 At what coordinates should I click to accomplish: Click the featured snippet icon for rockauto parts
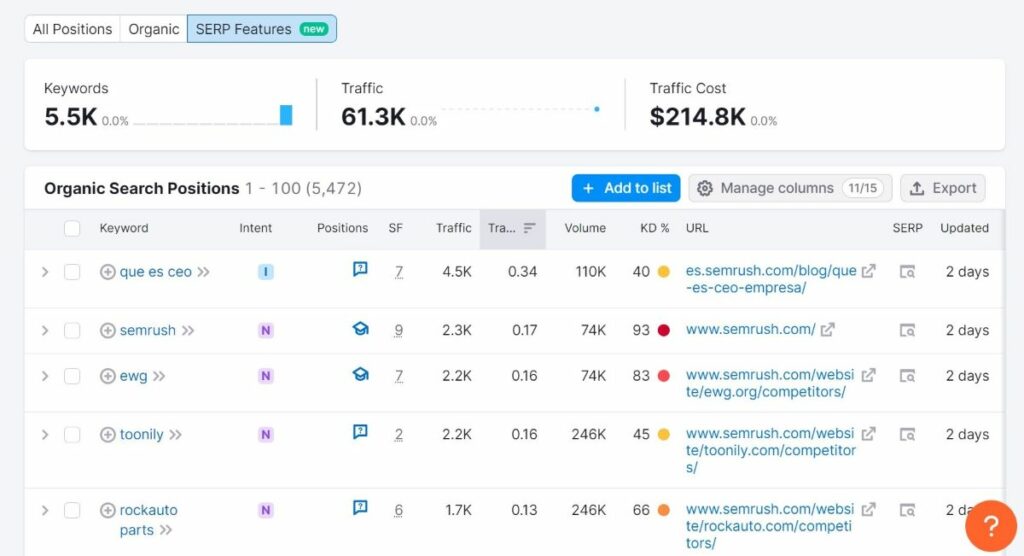[x=360, y=508]
